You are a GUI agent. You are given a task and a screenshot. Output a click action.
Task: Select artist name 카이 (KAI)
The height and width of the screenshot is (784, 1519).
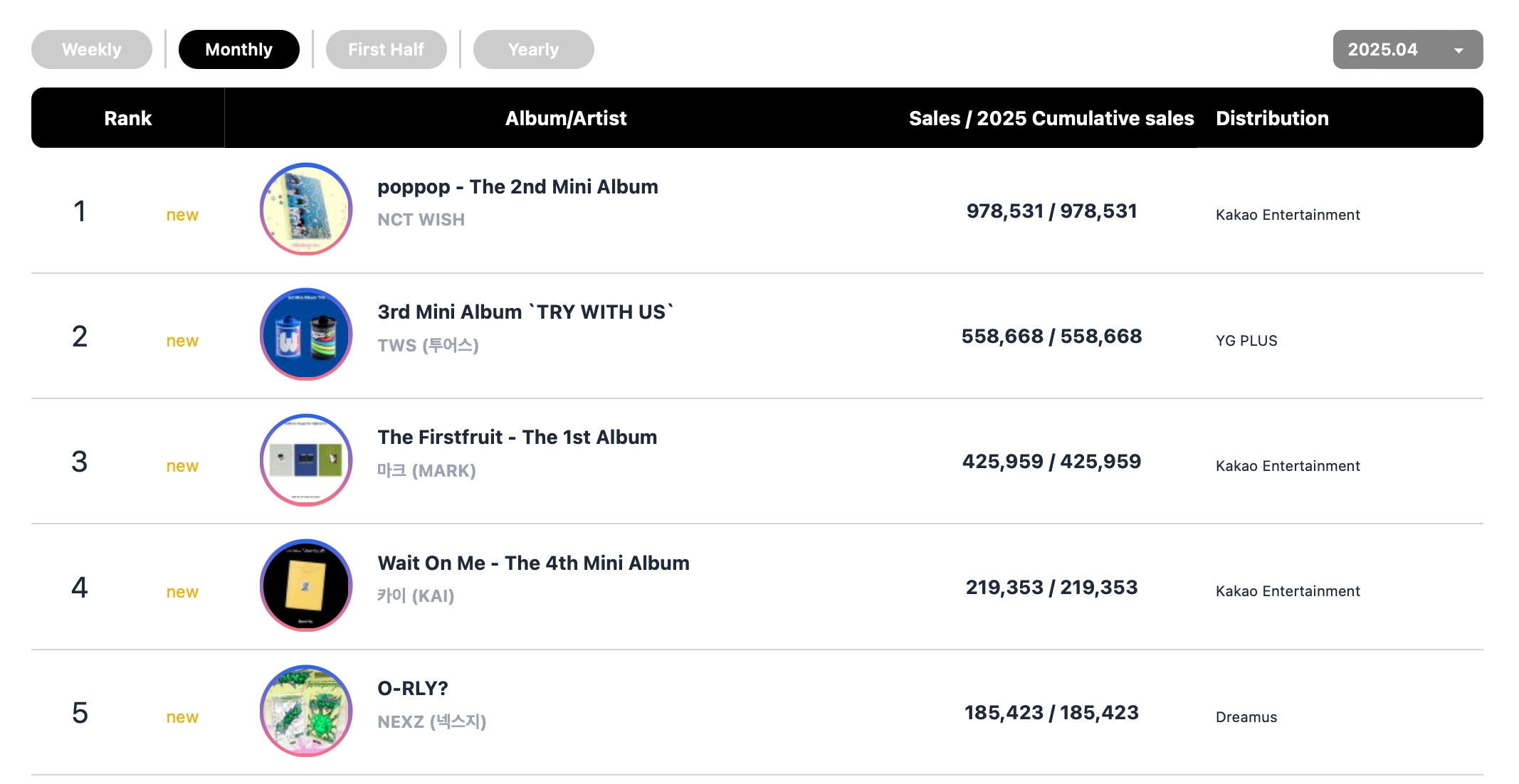tap(416, 596)
